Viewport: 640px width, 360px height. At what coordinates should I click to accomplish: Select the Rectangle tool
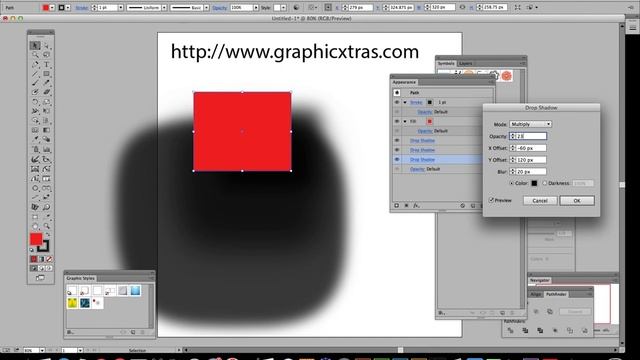(x=47, y=74)
